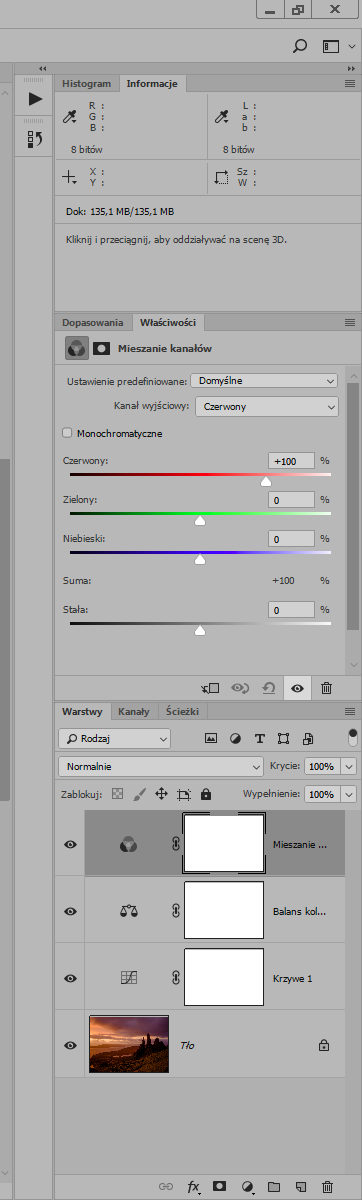Expand the workspace chevron near search
Screen dimensions: 362x1200
(351, 46)
